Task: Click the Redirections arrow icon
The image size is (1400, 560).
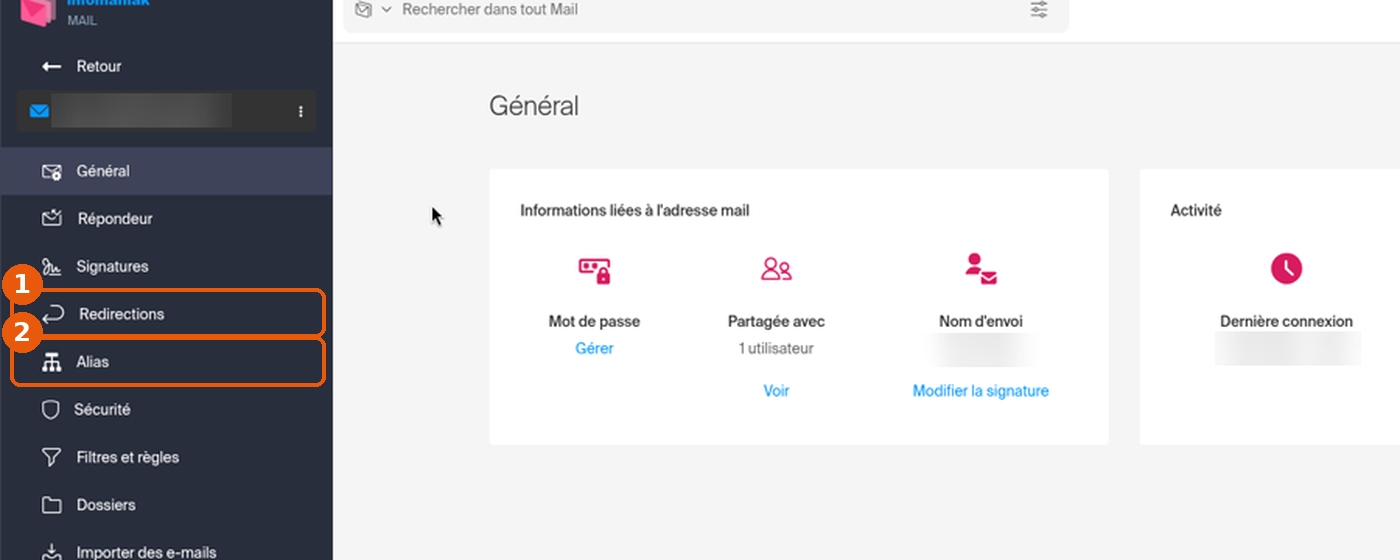Action: point(52,314)
